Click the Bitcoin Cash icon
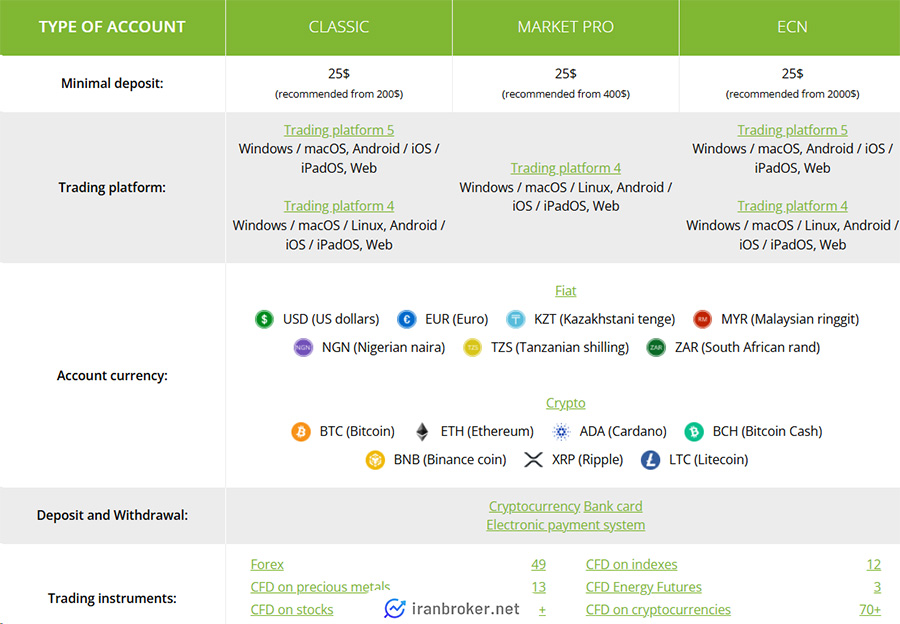Viewport: 900px width, 624px height. point(694,431)
